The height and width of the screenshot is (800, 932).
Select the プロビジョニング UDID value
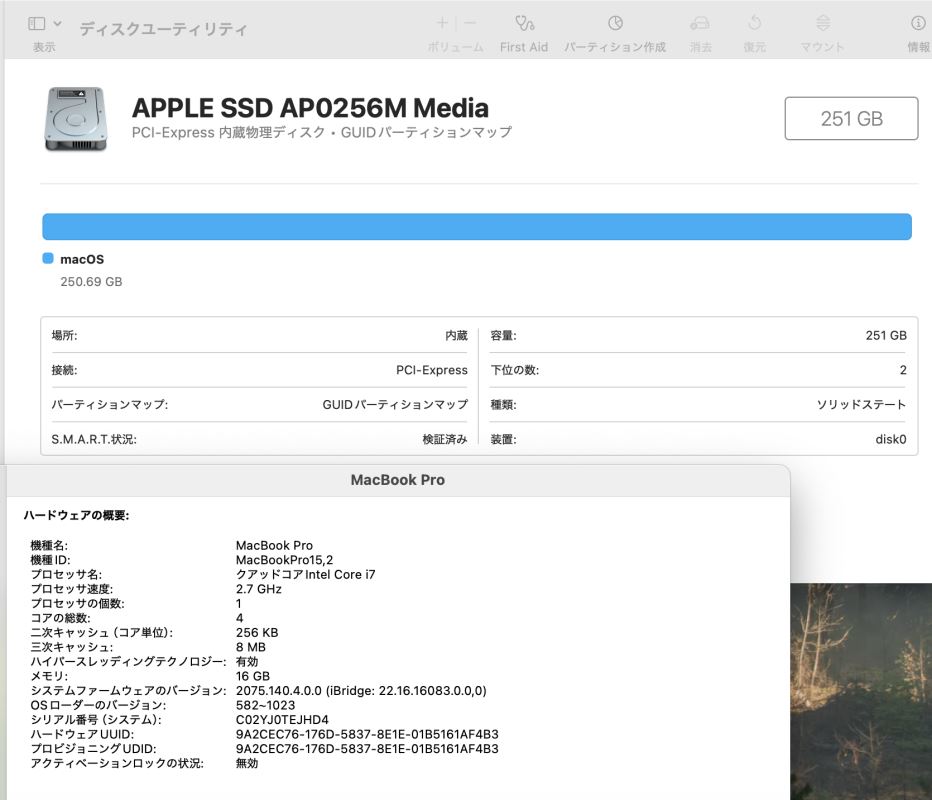click(x=367, y=749)
